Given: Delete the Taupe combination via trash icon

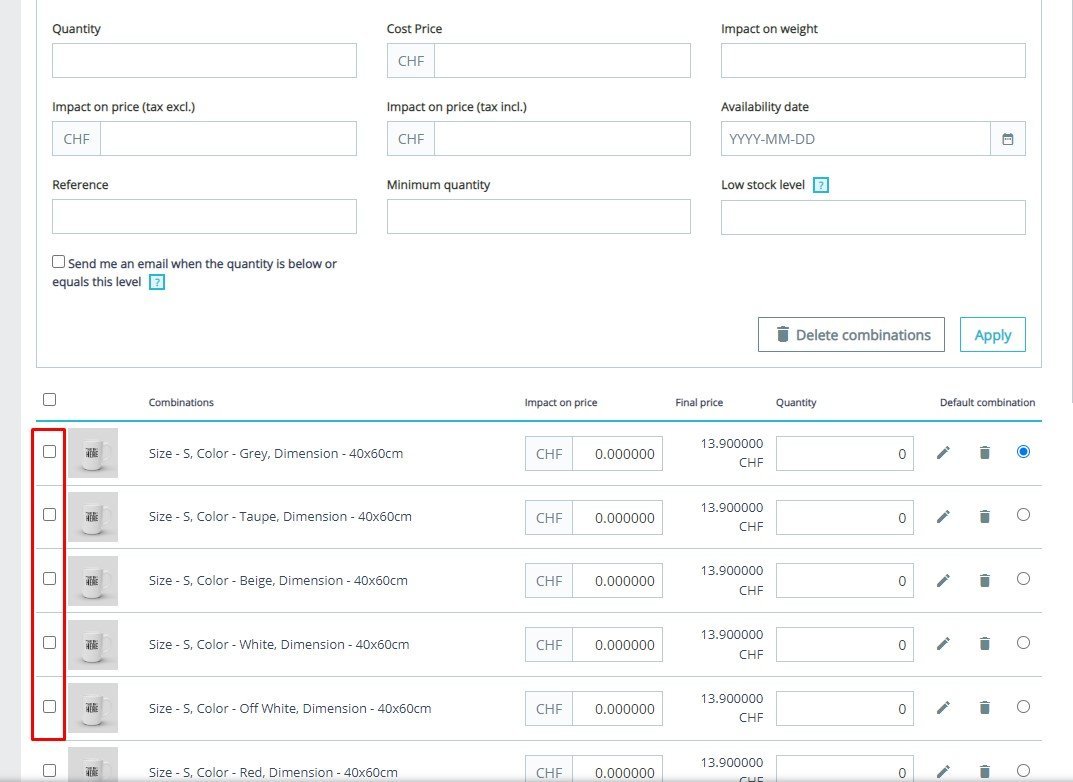Looking at the screenshot, I should [x=984, y=517].
